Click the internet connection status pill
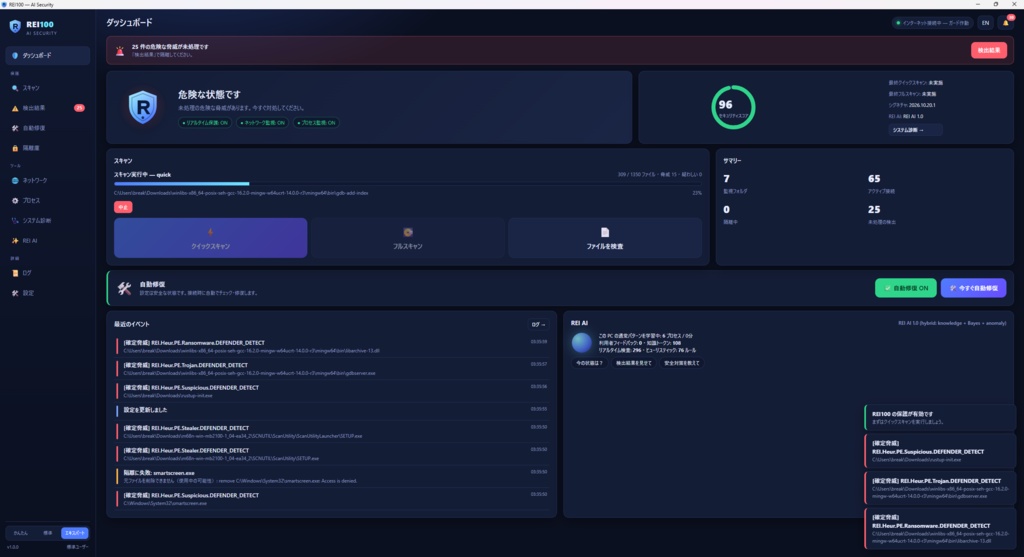Viewport: 1024px width, 557px height. (933, 23)
